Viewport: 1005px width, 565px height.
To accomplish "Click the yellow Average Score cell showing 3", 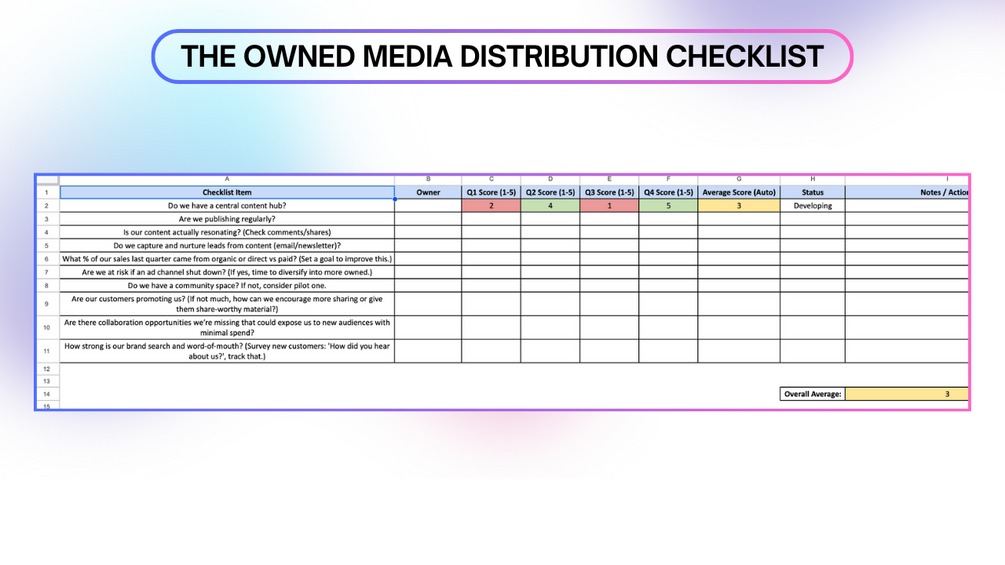I will (739, 206).
